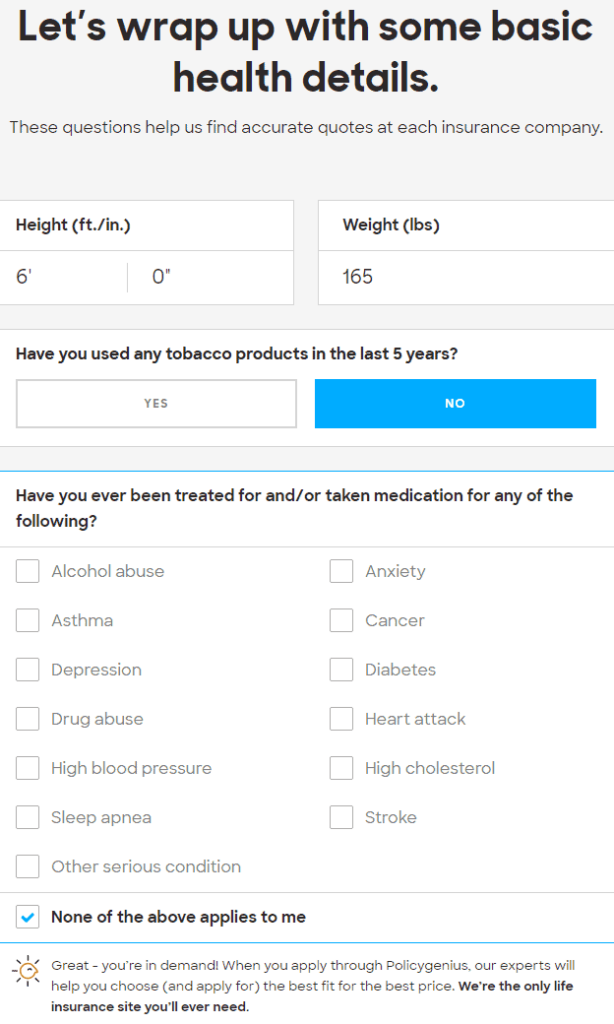Mark the Depression checkbox
This screenshot has height=1024, width=614.
(x=27, y=669)
